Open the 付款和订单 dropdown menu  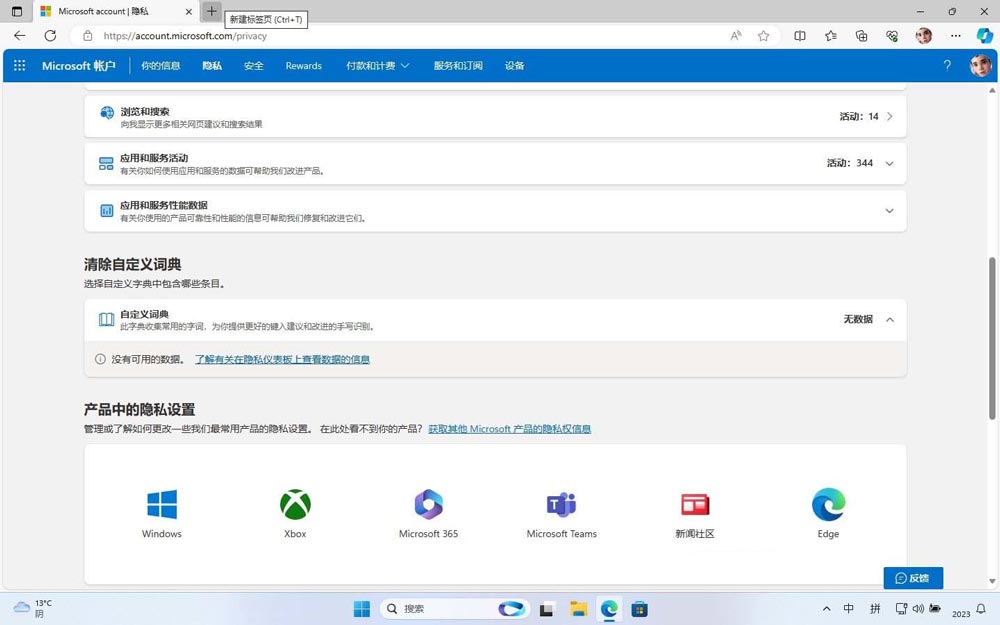tap(377, 65)
